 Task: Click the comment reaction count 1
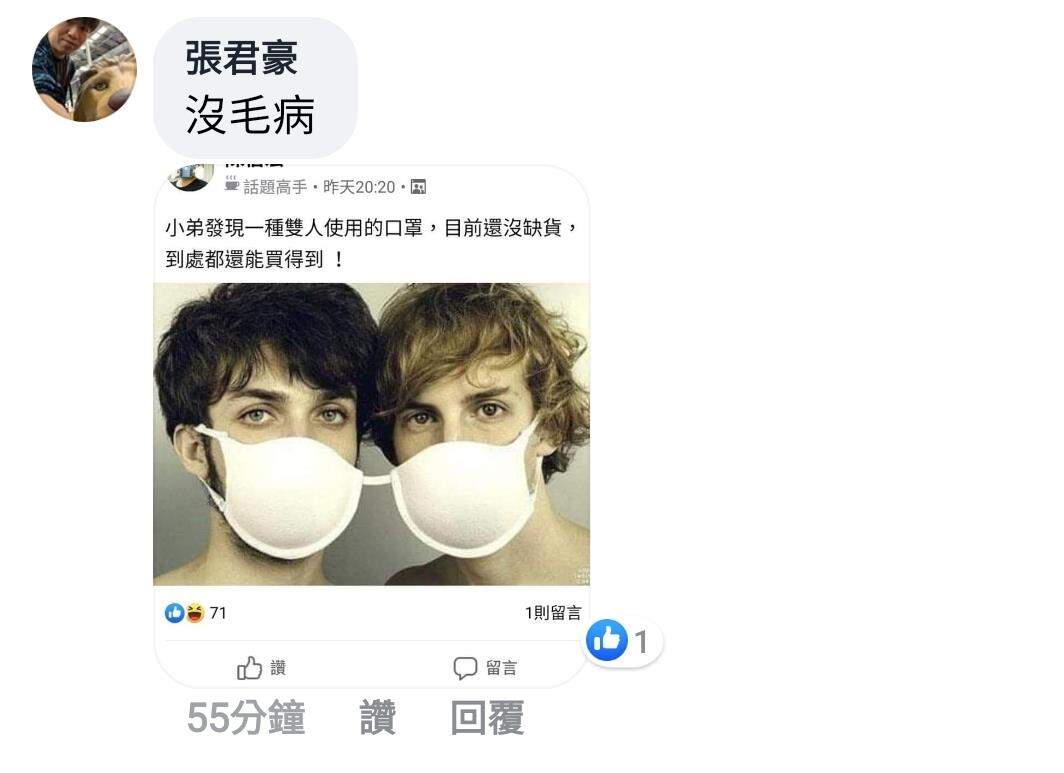[641, 642]
